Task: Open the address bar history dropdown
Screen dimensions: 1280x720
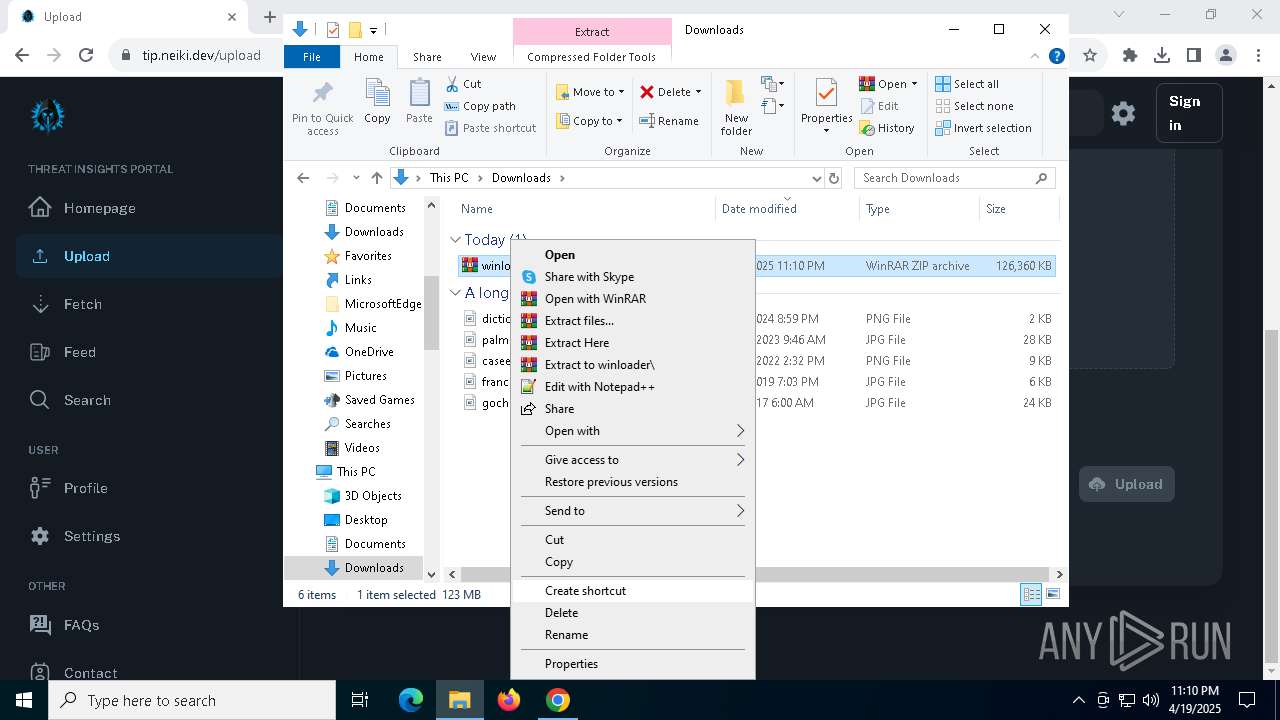Action: click(x=817, y=178)
